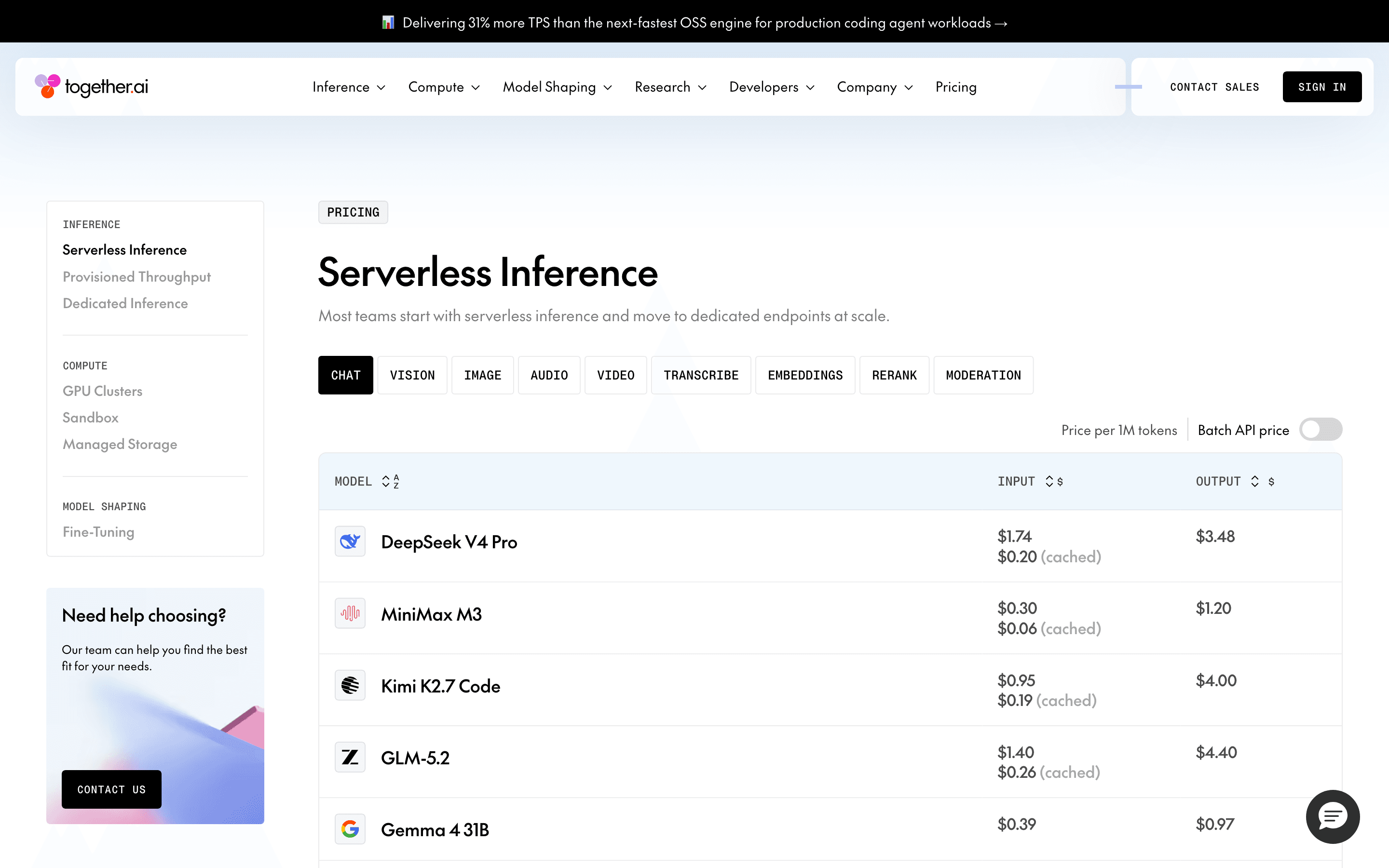
Task: Switch to the TRANSCRIBE tab
Action: pos(701,375)
